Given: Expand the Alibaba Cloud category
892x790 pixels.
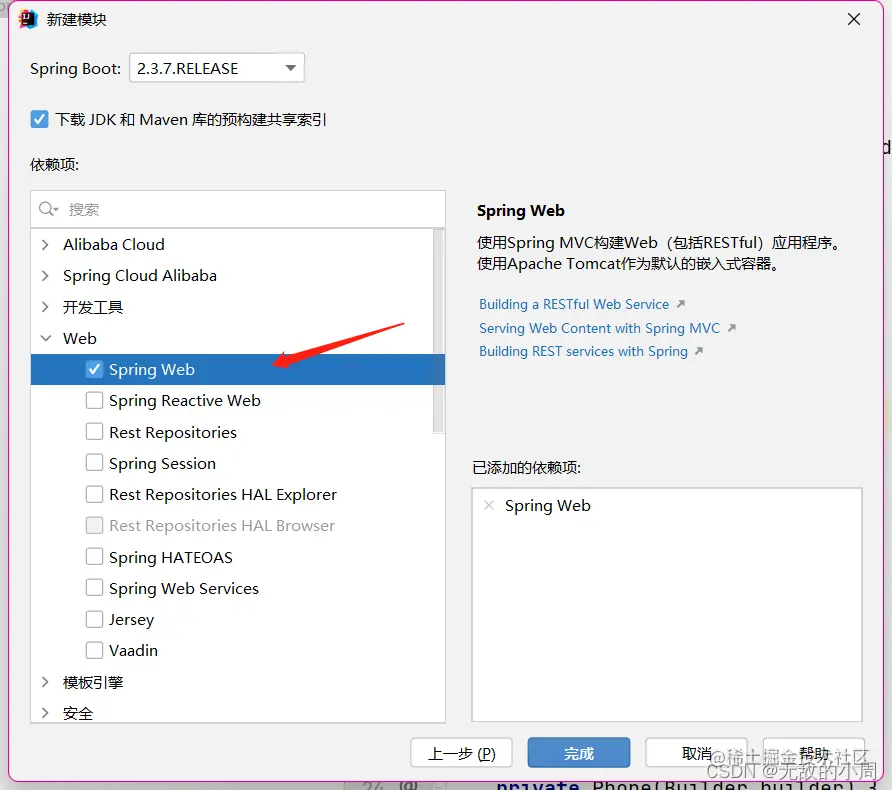Looking at the screenshot, I should (x=46, y=245).
